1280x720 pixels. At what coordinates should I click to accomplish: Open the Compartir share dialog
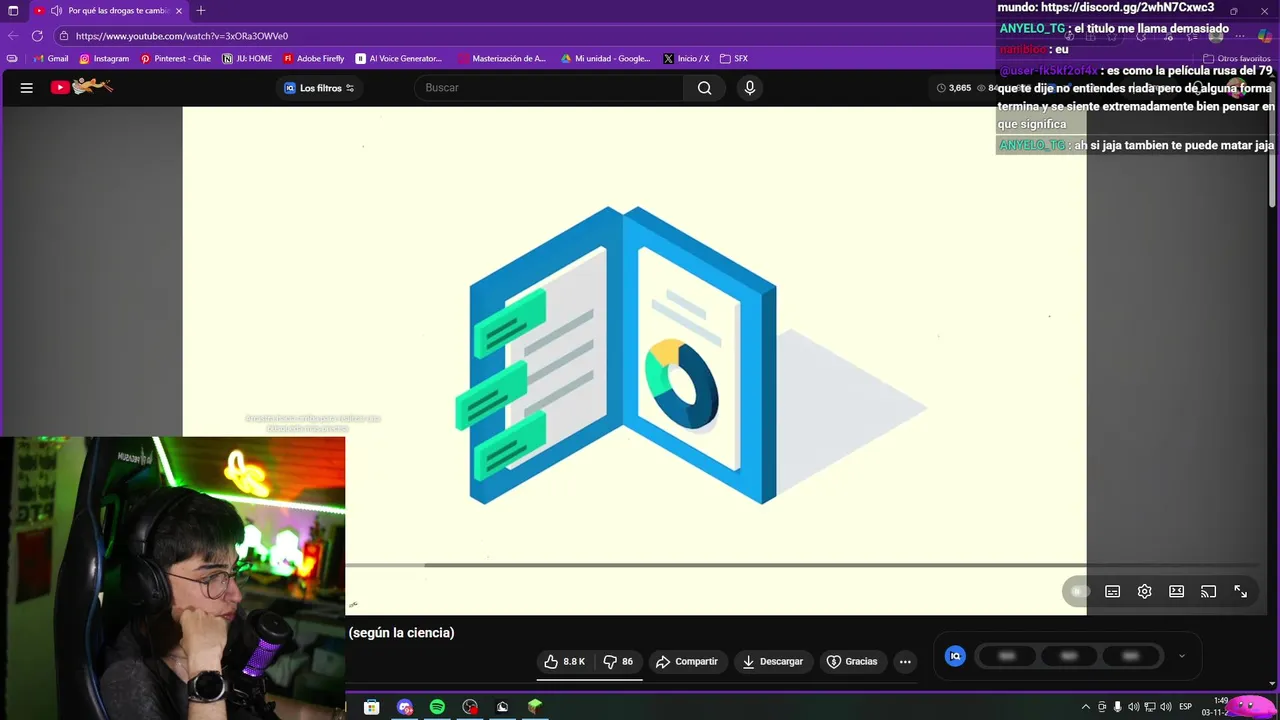(687, 662)
